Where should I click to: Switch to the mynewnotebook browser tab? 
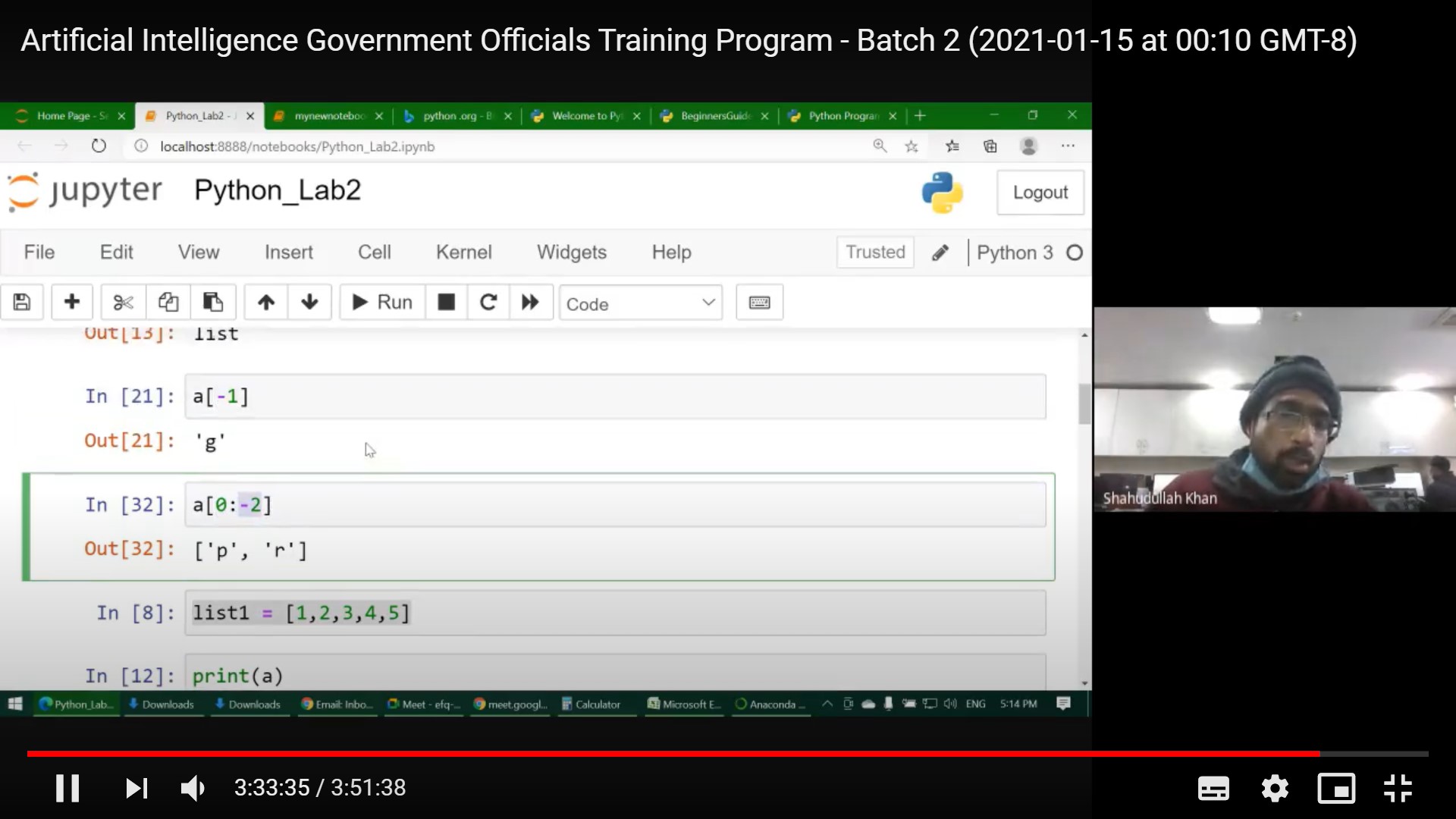click(x=328, y=116)
